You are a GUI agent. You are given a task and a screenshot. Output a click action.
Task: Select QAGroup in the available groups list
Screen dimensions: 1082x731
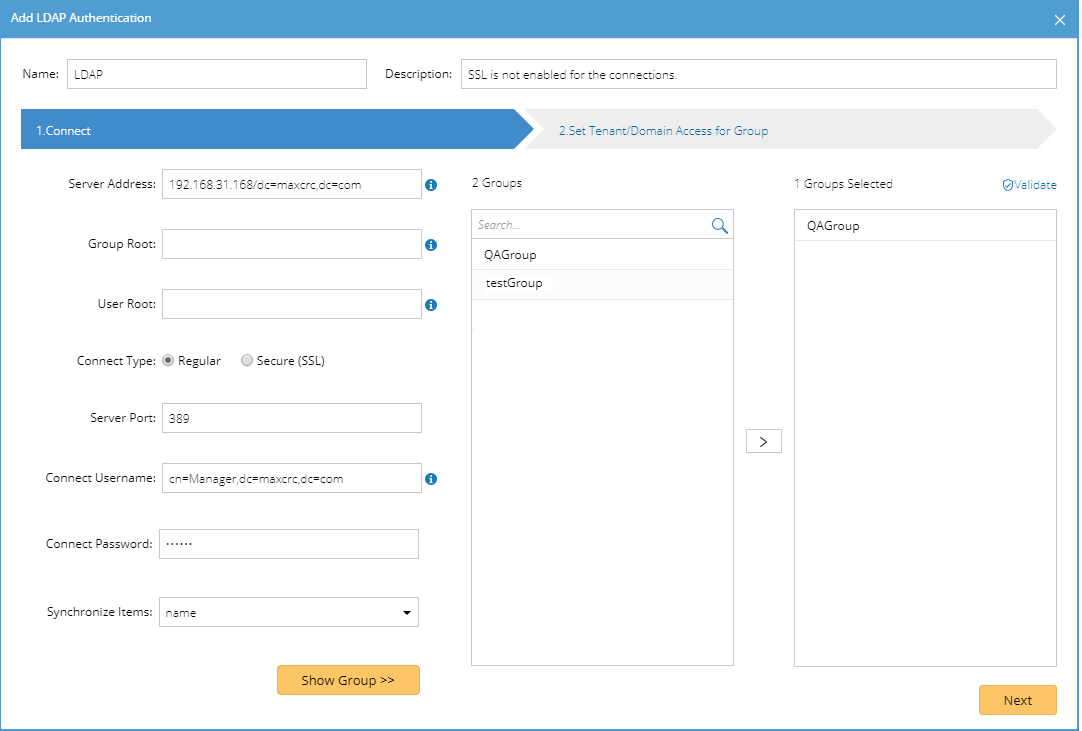[x=510, y=255]
